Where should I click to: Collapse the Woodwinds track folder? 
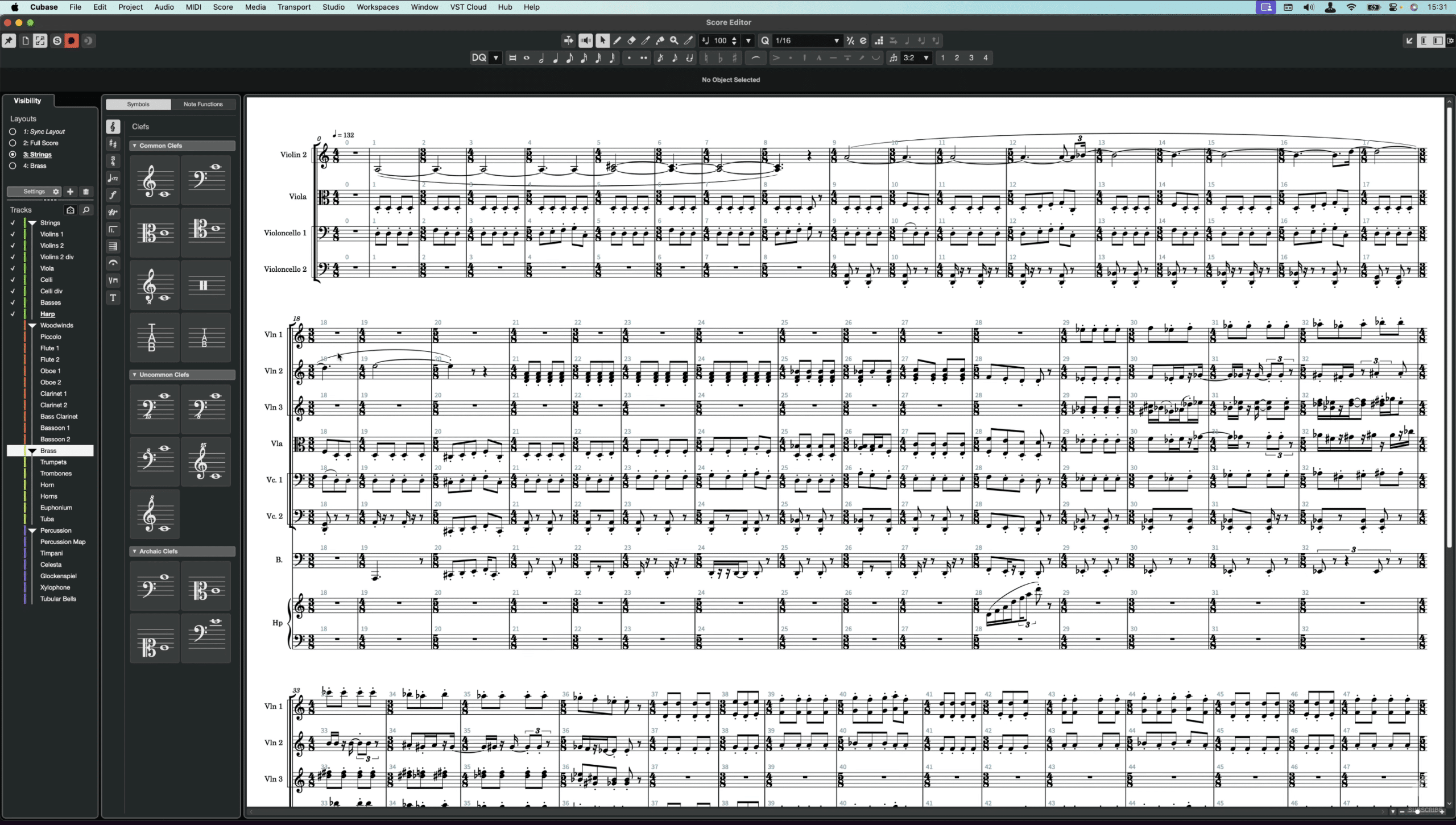pos(32,326)
